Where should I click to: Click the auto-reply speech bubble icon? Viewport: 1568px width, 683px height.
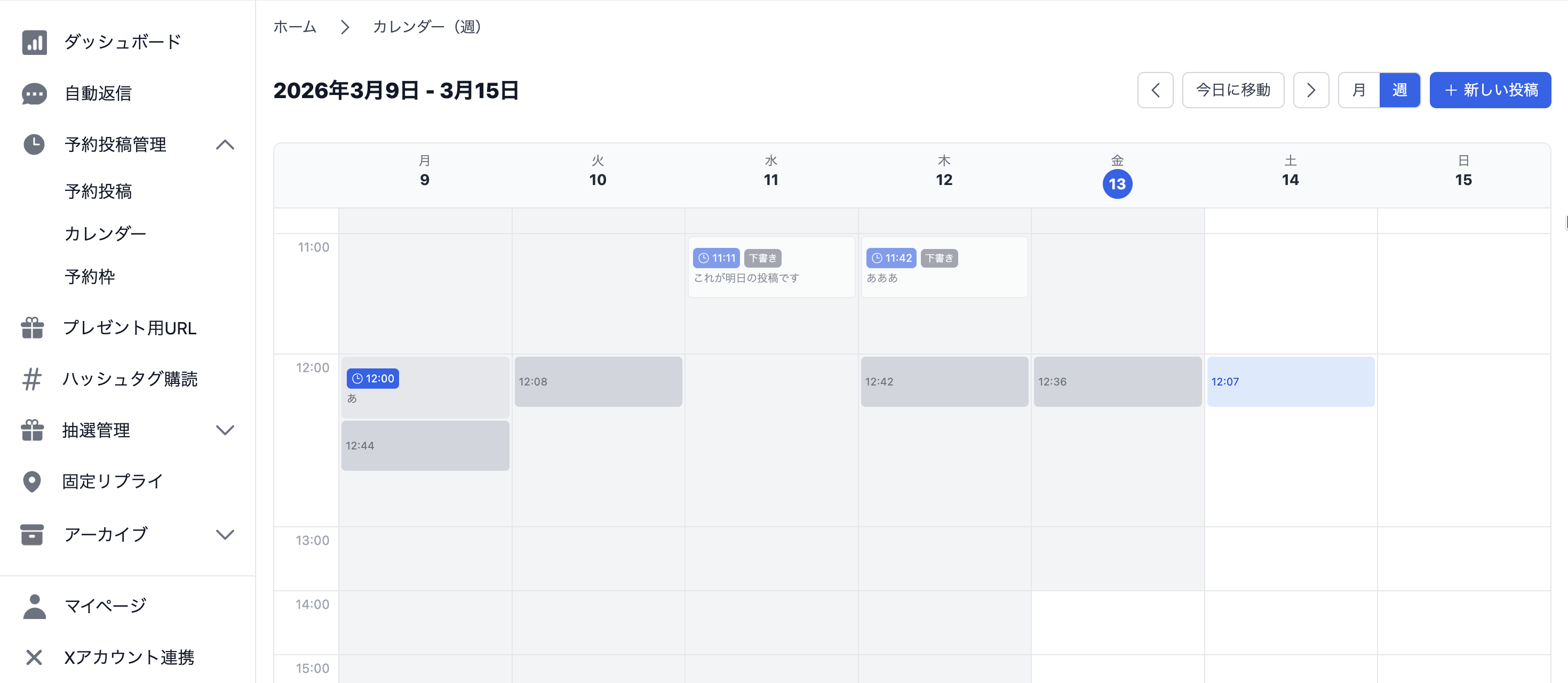34,94
